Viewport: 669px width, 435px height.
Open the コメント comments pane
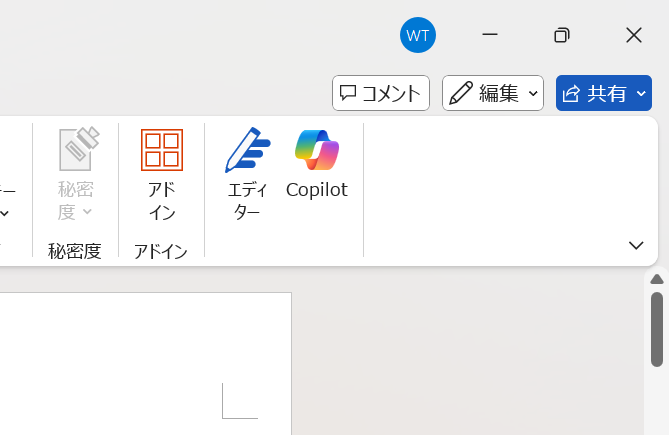coord(381,93)
